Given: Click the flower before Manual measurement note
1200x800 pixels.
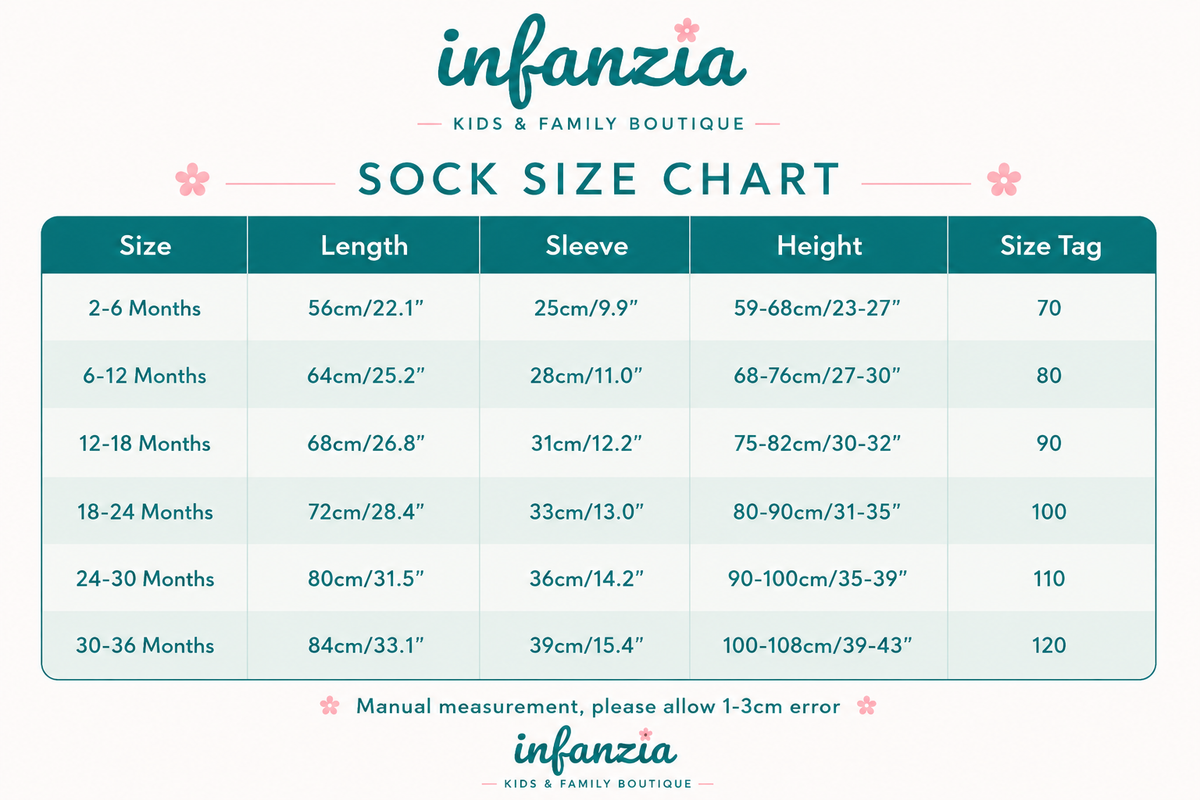Looking at the screenshot, I should pos(329,706).
